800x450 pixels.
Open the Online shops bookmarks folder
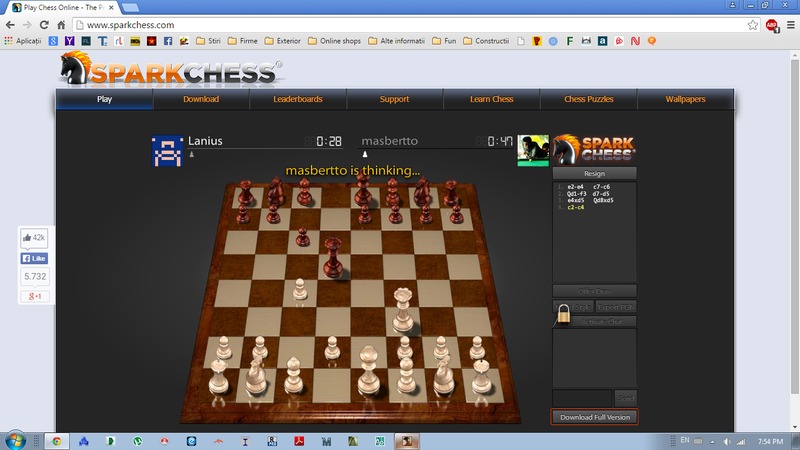334,41
